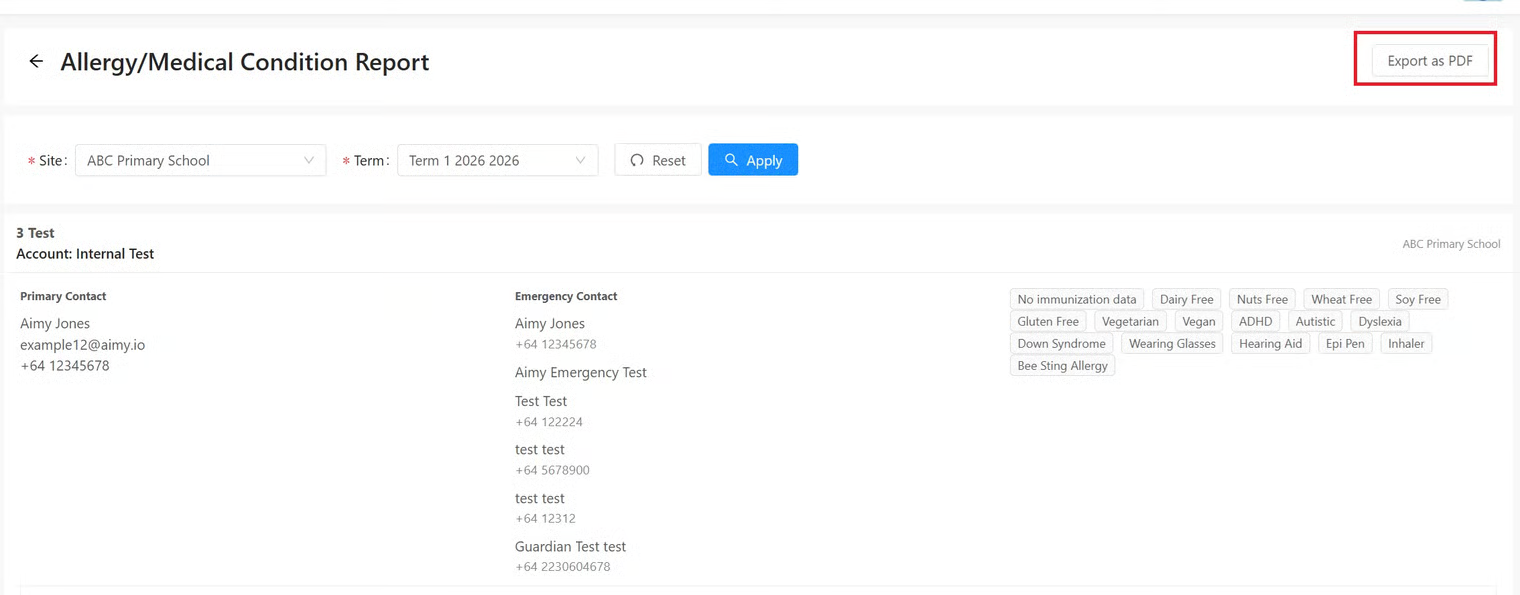Click the example12@aimy.io email address
1520x595 pixels.
[x=83, y=345]
